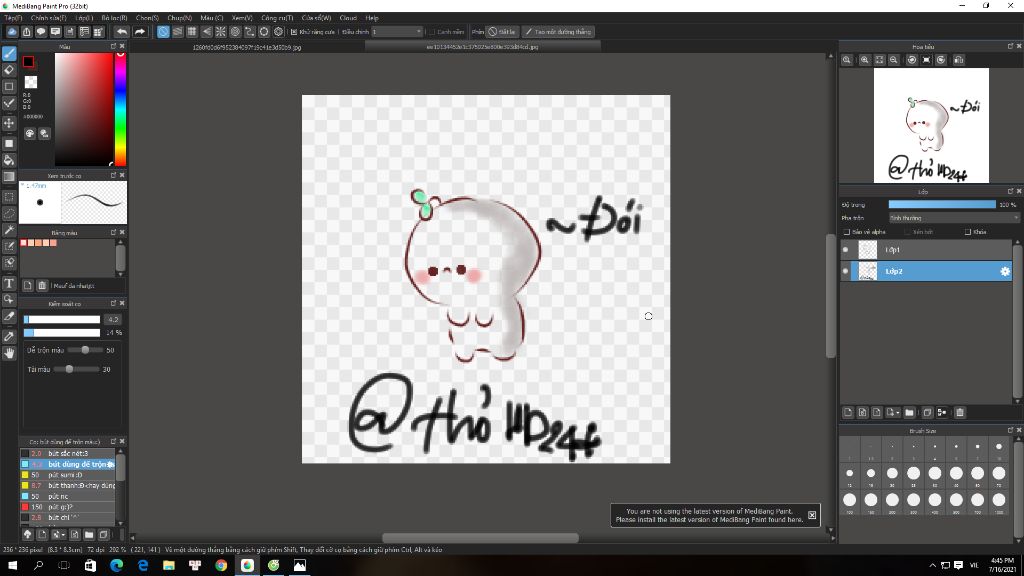The image size is (1024, 576).
Task: Open the brush add dropdown at brush list bottom
Action: coord(58,534)
